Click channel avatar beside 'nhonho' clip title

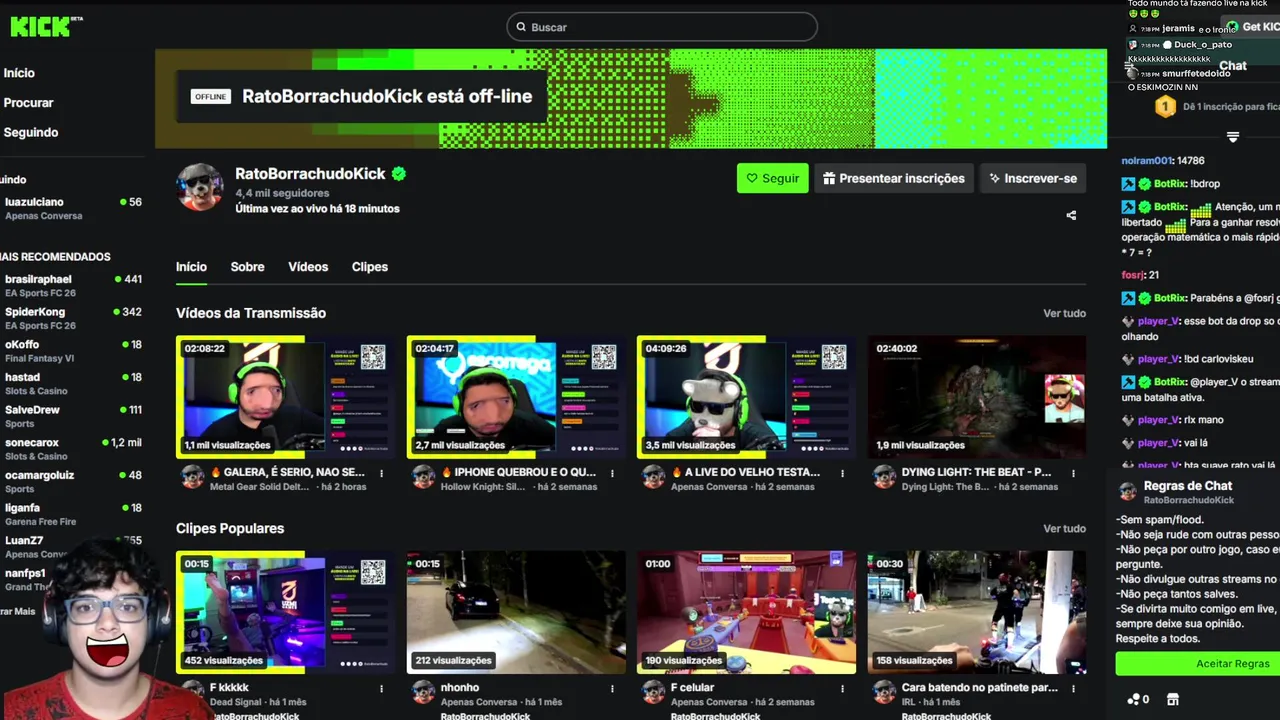pos(424,693)
